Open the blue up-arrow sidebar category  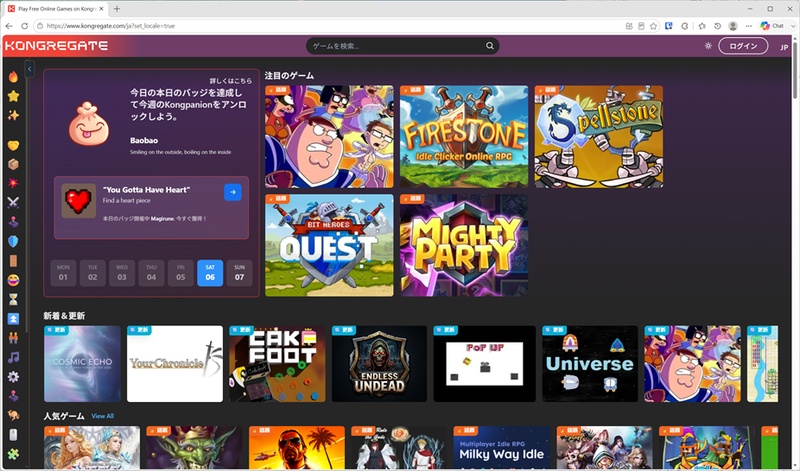pyautogui.click(x=13, y=318)
